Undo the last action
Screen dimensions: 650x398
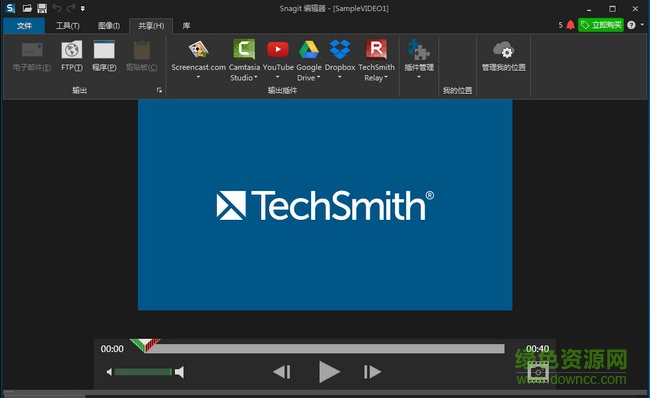pyautogui.click(x=57, y=8)
